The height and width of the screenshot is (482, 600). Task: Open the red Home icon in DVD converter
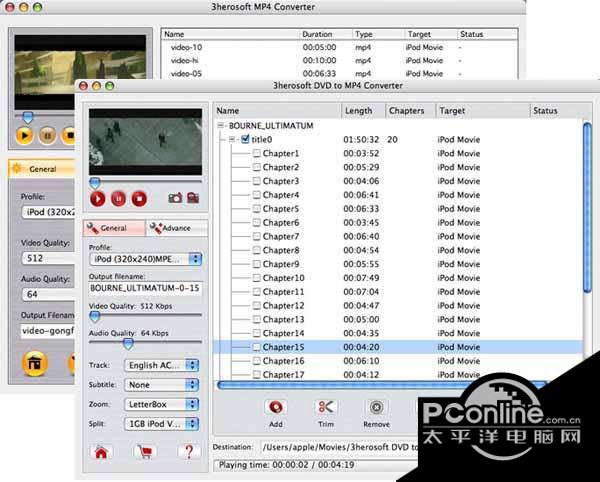click(x=101, y=453)
